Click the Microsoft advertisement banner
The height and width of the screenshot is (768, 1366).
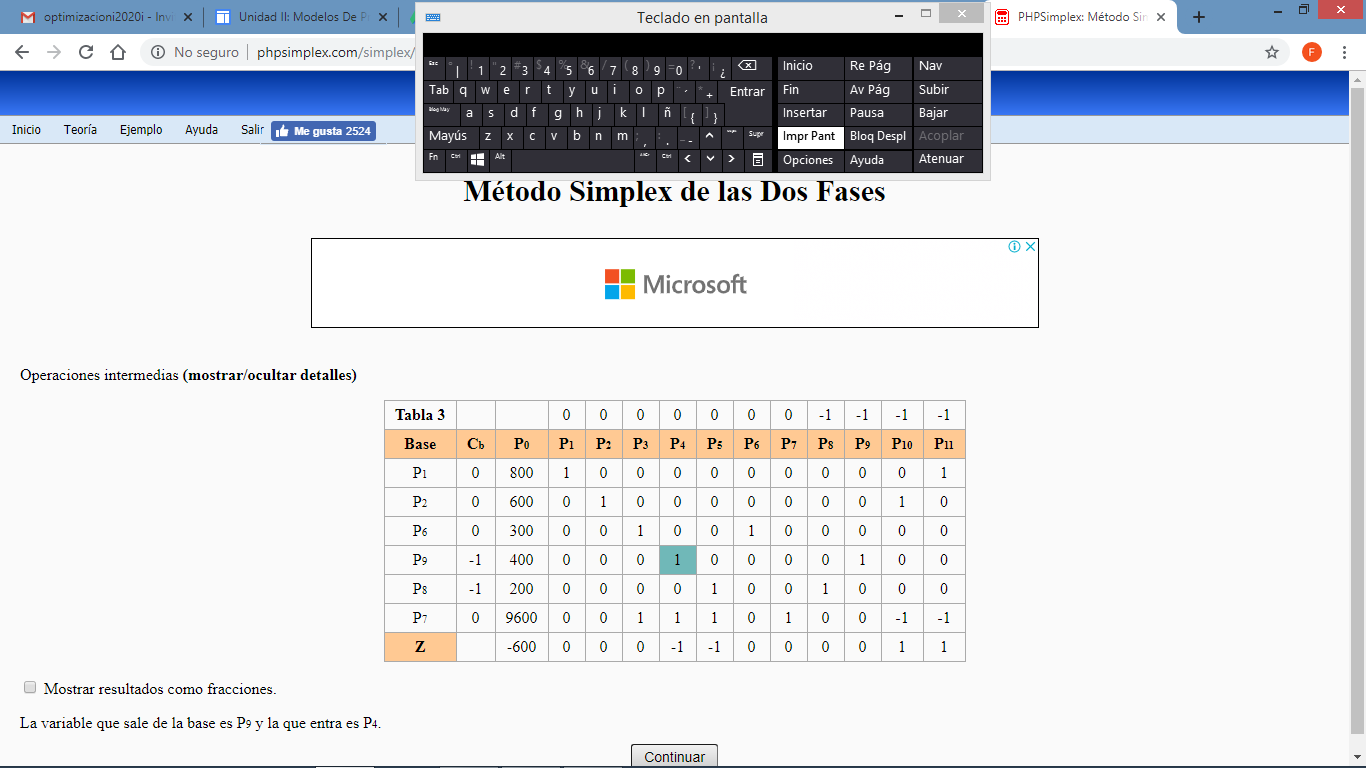coord(675,283)
